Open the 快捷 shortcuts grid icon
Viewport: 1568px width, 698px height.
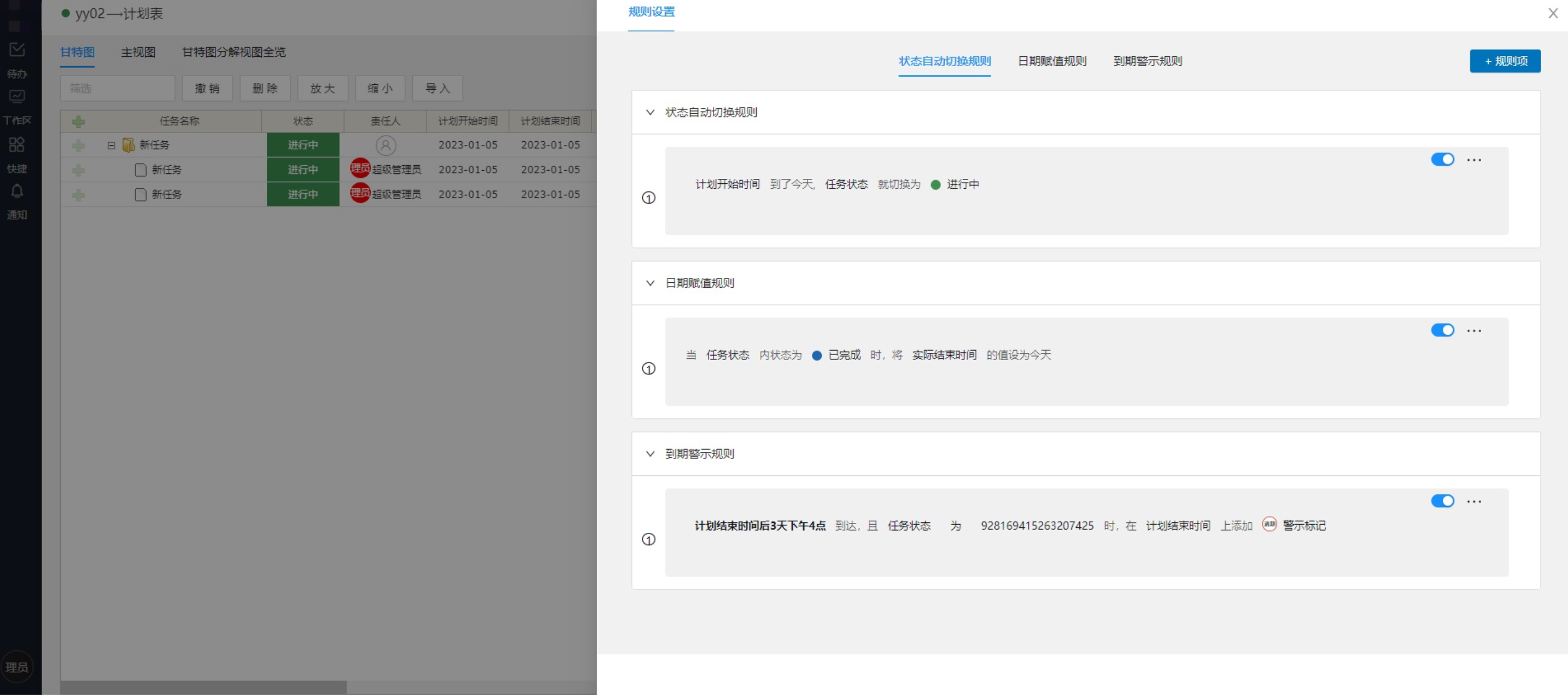coord(16,144)
